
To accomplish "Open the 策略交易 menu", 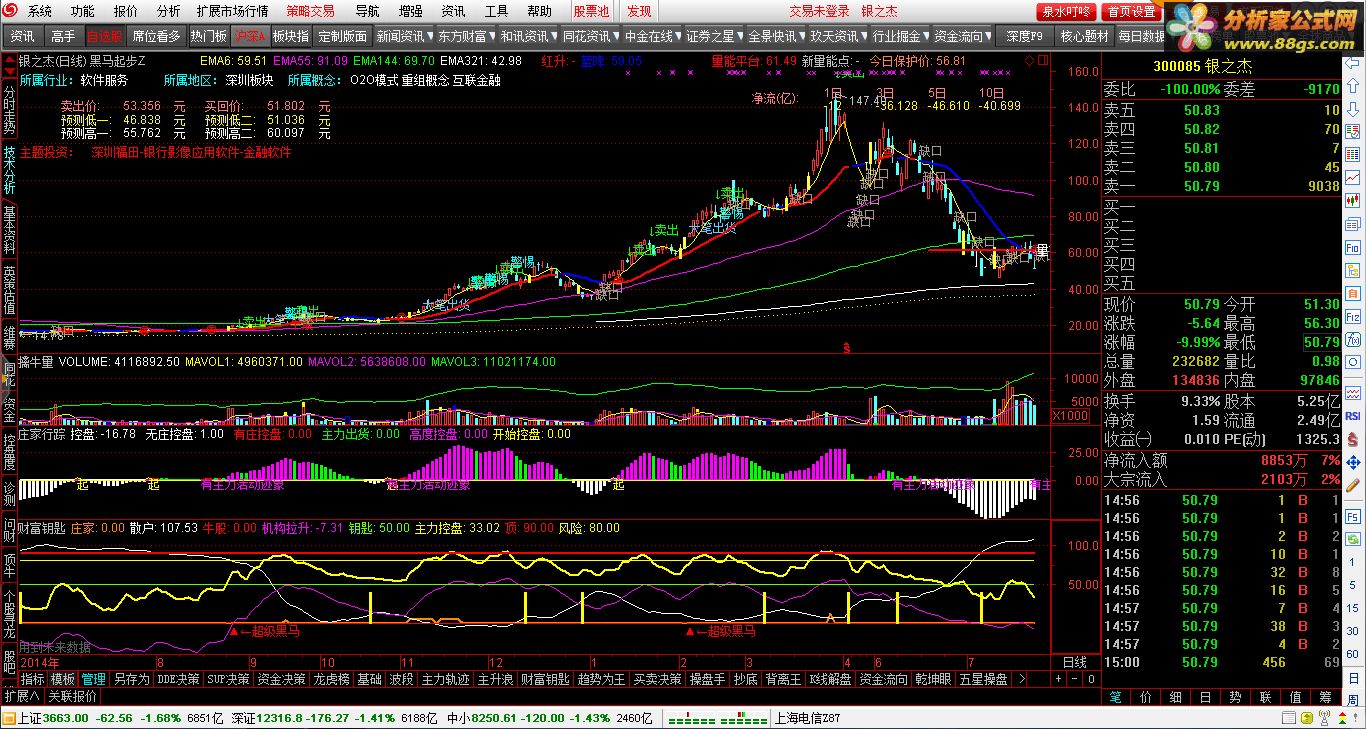I will 311,11.
